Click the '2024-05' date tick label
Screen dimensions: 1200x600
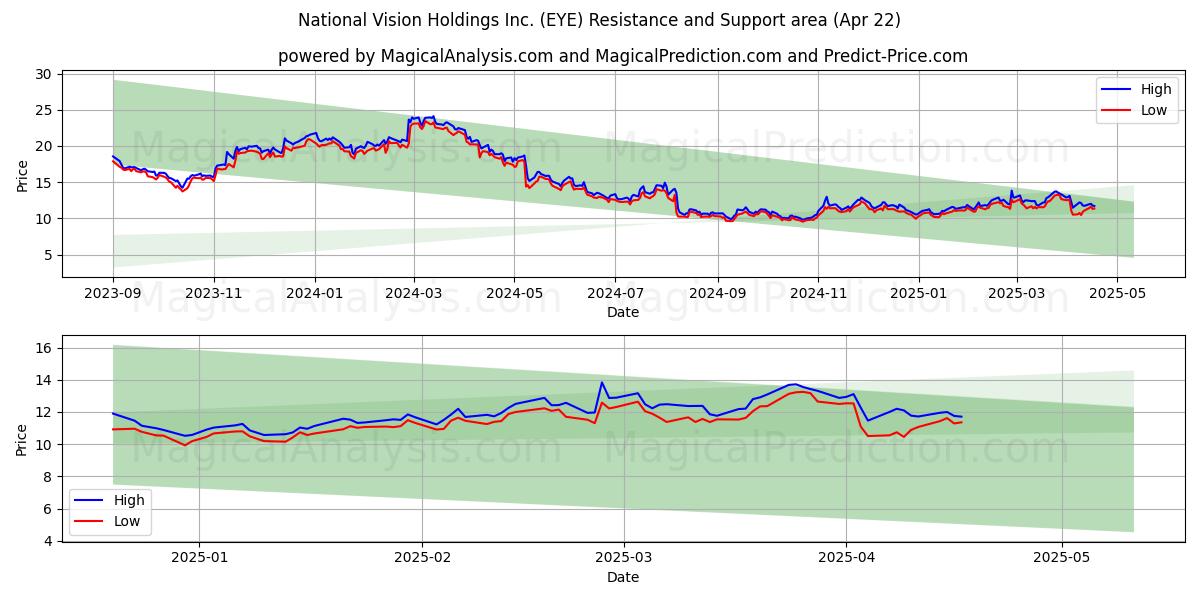click(515, 294)
